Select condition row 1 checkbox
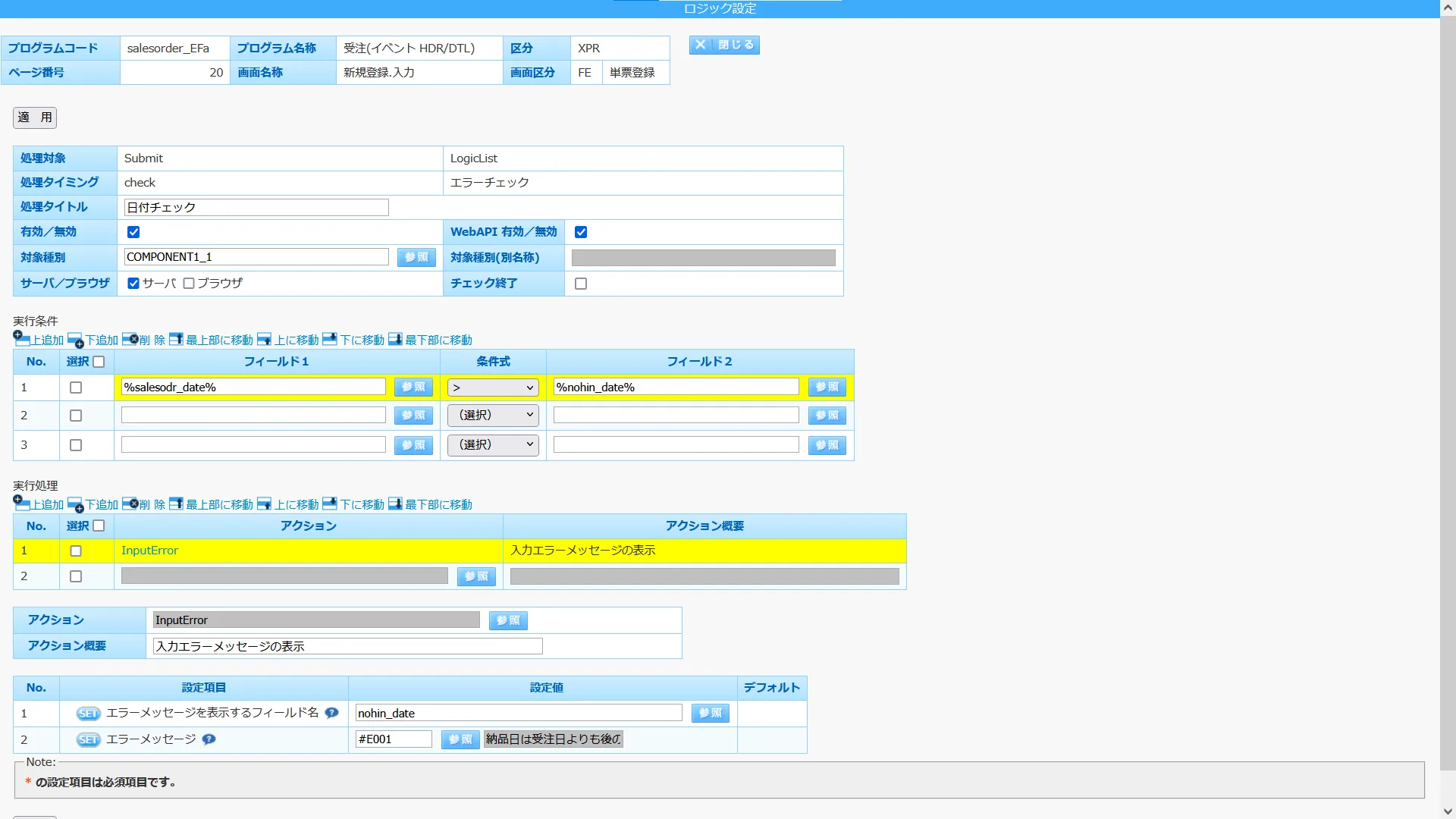Screen dimensions: 1456x819 tap(76, 388)
